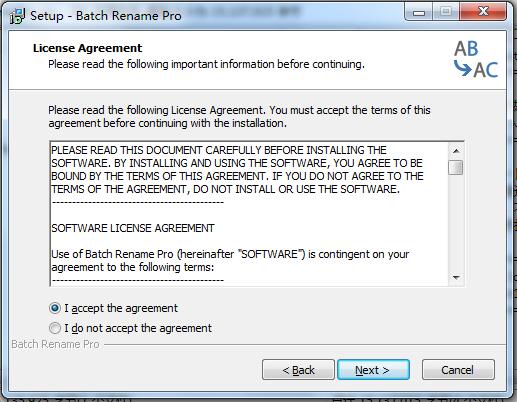The image size is (517, 402).
Task: Click the AB to AC rename logo
Action: [476, 59]
